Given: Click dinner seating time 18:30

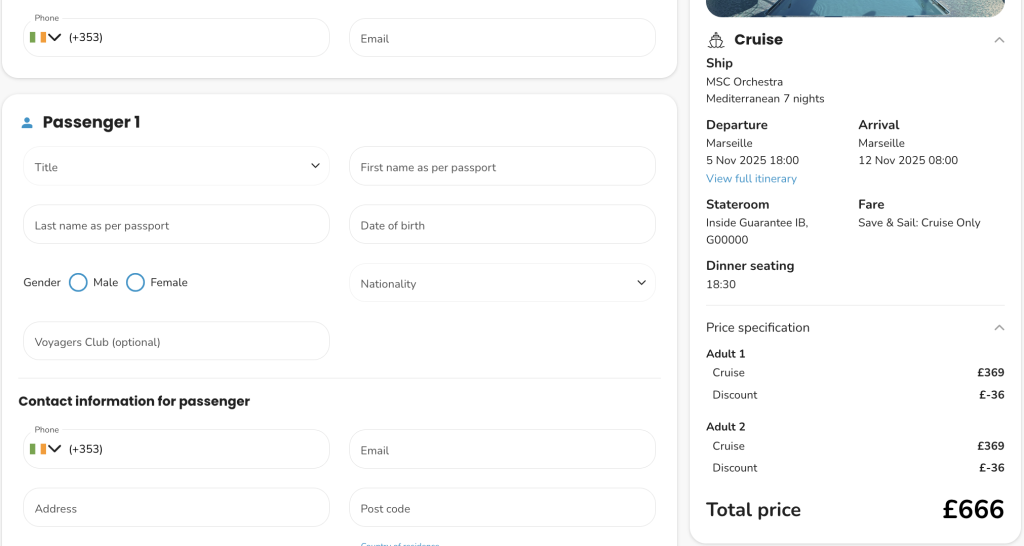Looking at the screenshot, I should 720,284.
